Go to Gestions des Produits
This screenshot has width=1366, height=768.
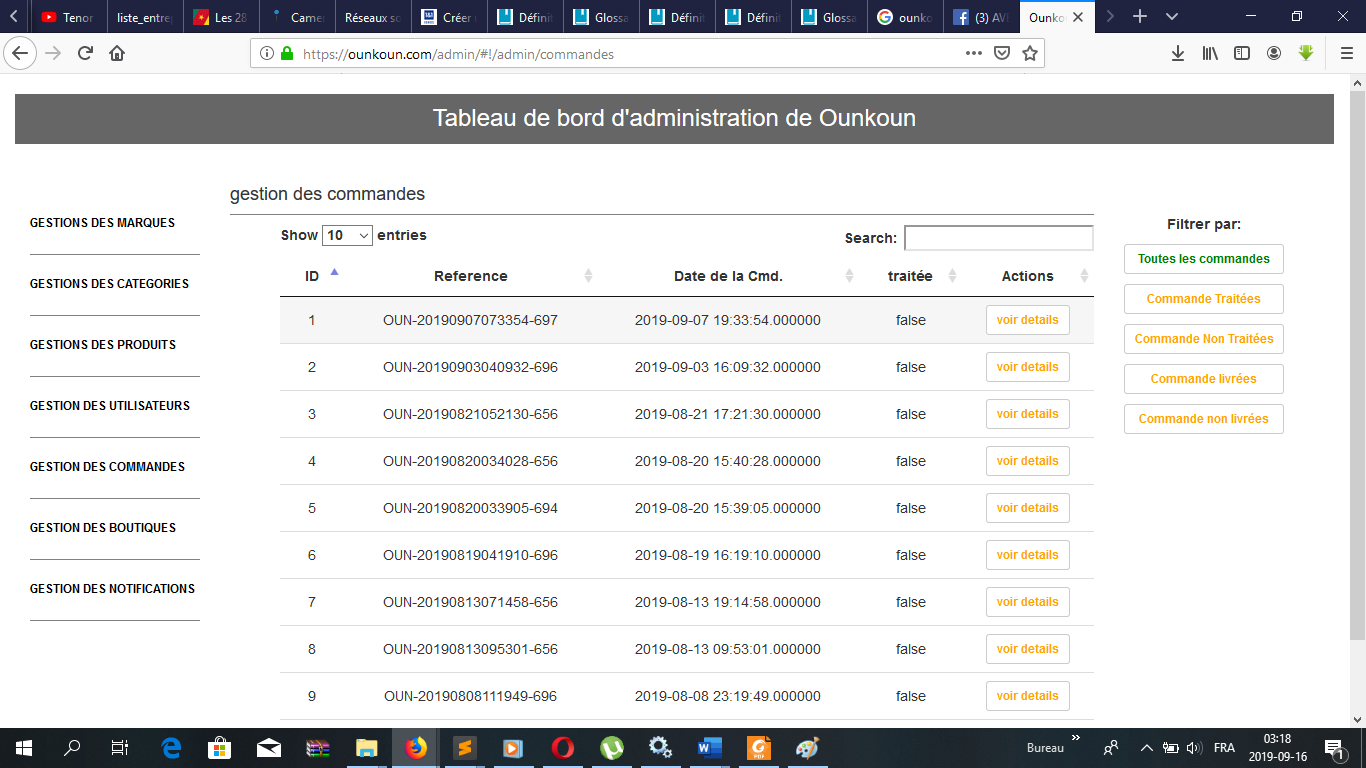(x=103, y=345)
